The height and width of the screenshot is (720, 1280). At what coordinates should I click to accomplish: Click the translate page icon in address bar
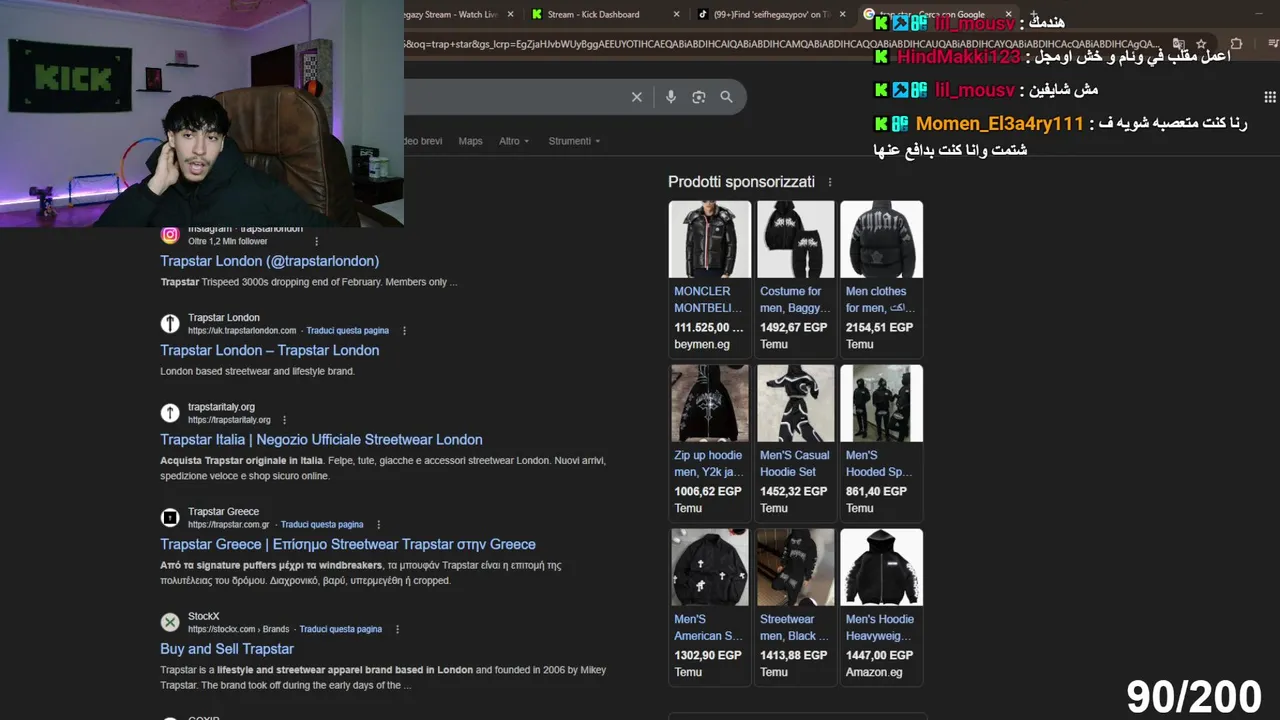(x=1179, y=44)
